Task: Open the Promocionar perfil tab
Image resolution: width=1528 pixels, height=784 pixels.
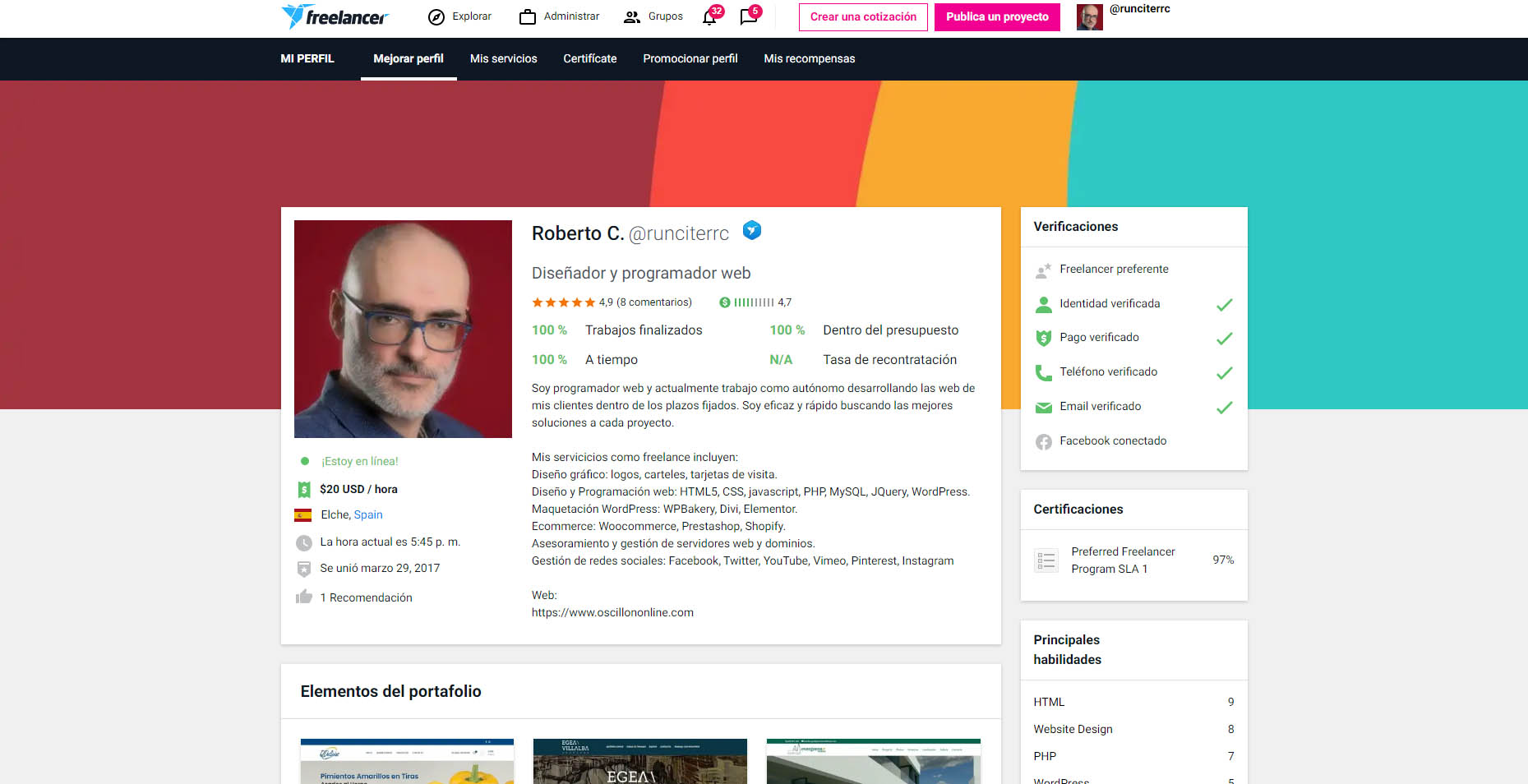Action: (x=690, y=59)
